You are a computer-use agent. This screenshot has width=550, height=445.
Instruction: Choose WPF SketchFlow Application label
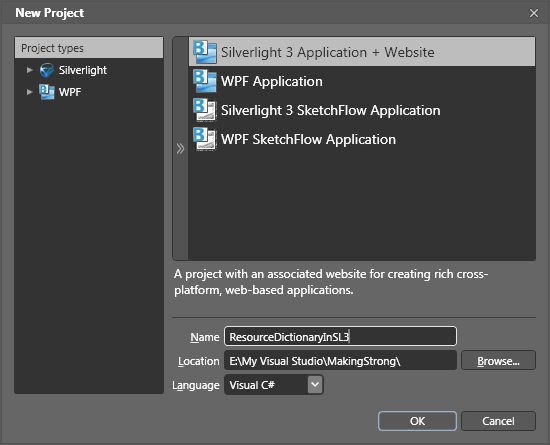coord(308,140)
